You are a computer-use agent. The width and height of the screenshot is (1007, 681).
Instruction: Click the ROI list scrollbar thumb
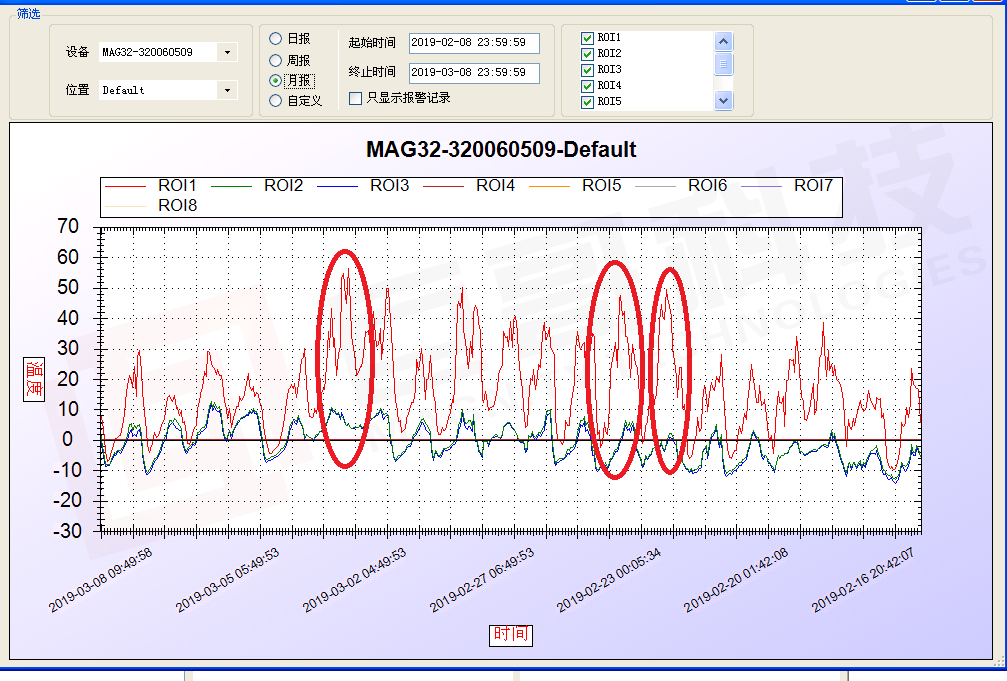(723, 64)
